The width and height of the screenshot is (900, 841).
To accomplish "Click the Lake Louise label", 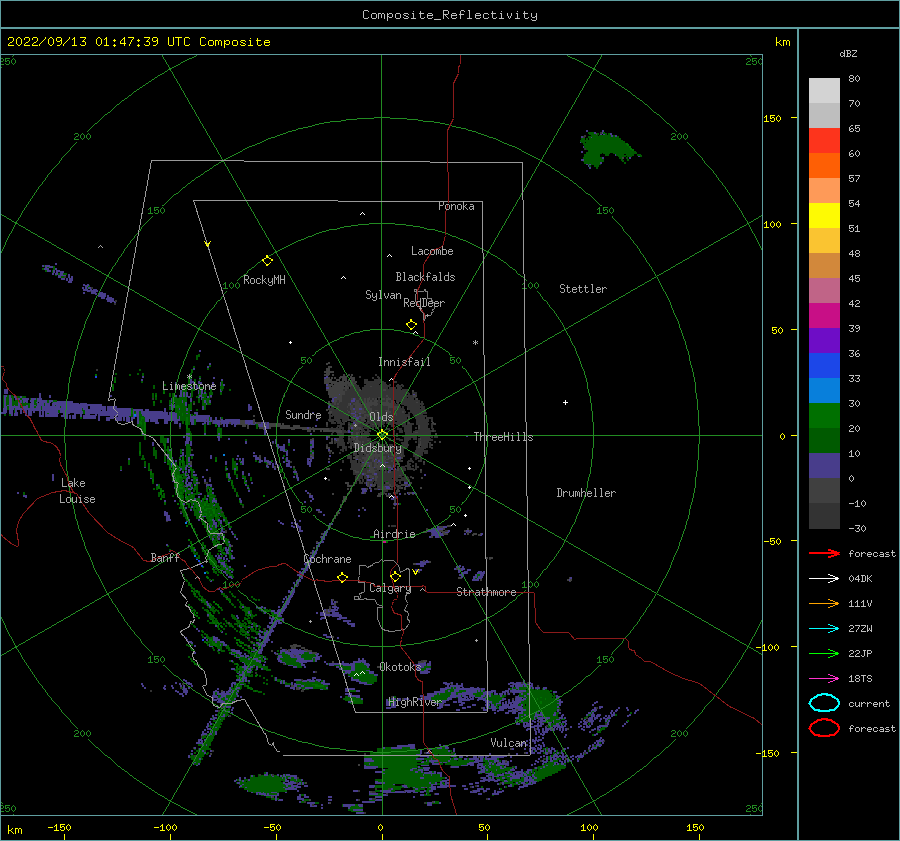I will click(x=77, y=491).
